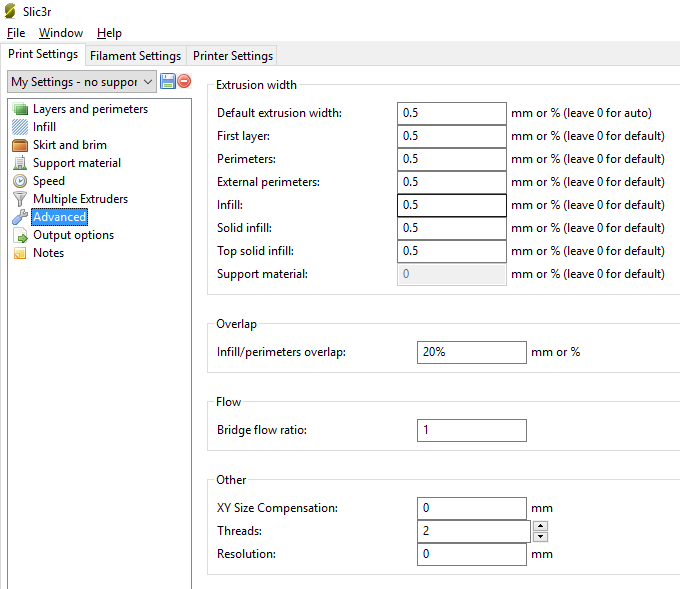Open the Help menu
680x589 pixels.
pyautogui.click(x=109, y=33)
